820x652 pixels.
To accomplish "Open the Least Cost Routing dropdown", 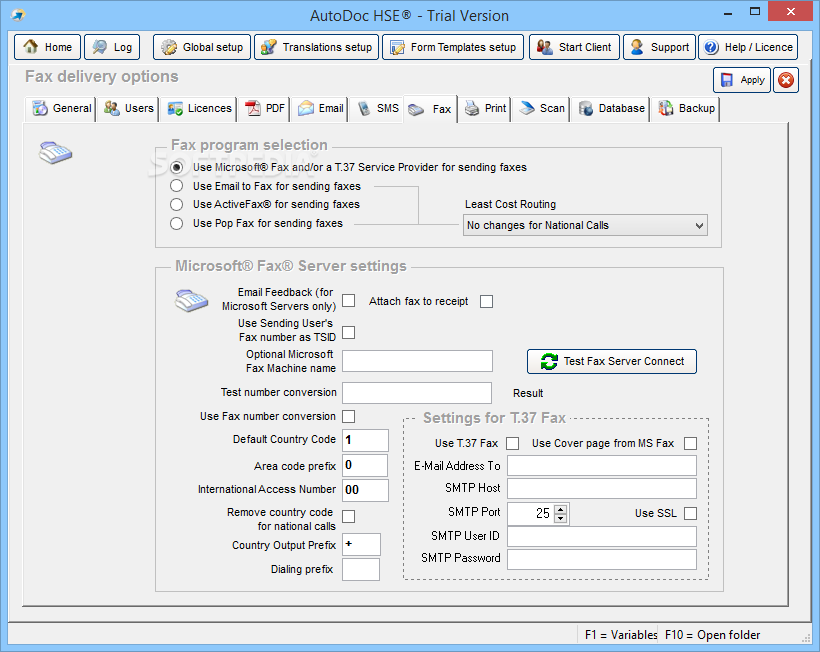I will [x=585, y=225].
